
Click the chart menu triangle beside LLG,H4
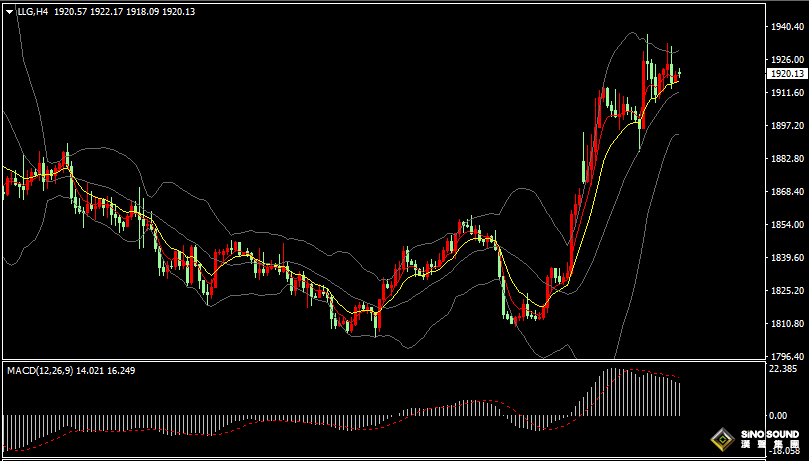10,12
